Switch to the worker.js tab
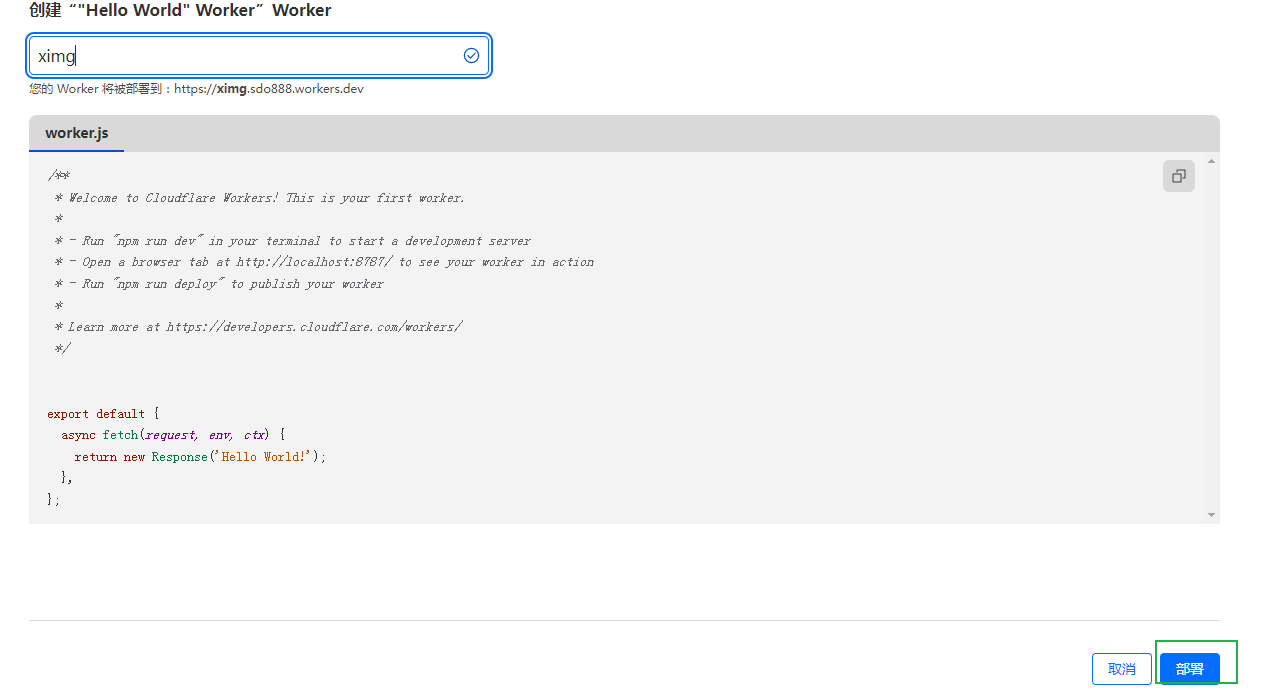This screenshot has height=690, width=1279. point(77,133)
